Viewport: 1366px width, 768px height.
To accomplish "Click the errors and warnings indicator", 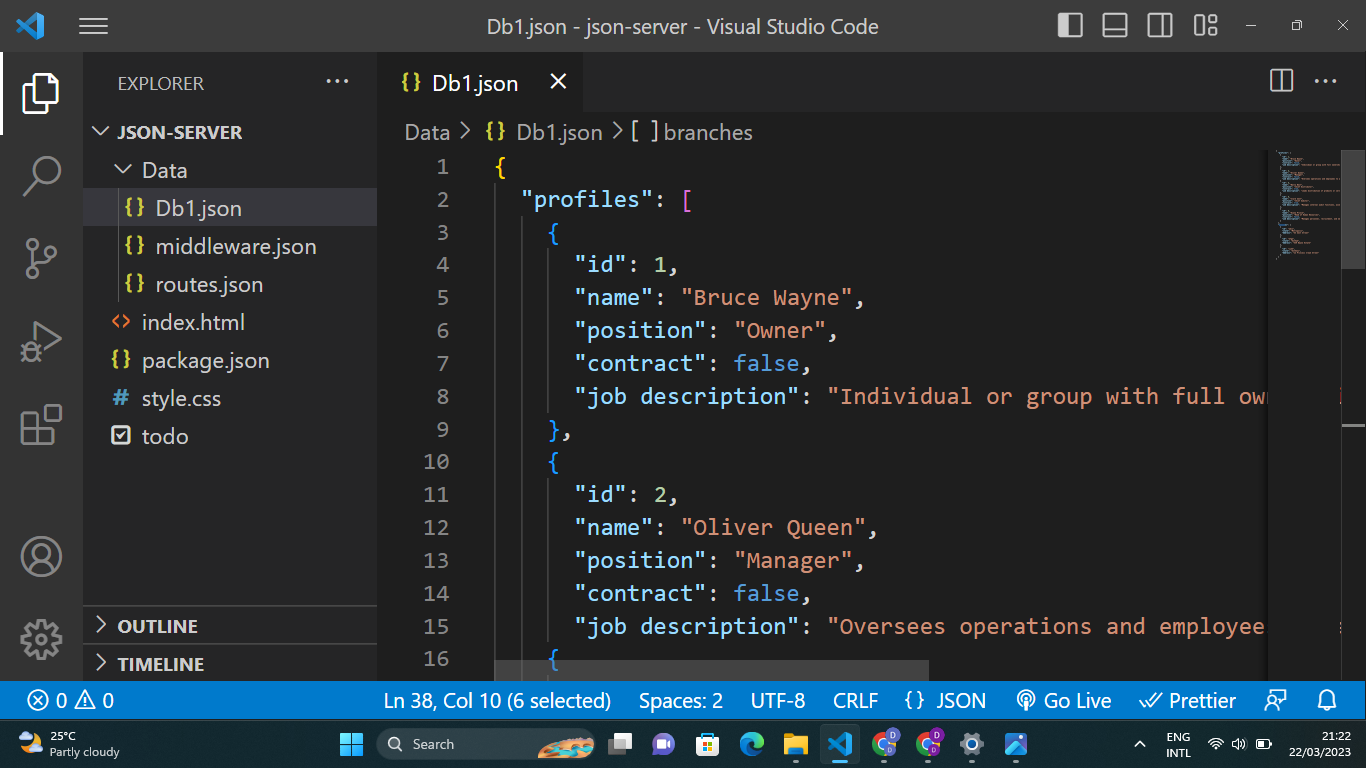I will (x=70, y=700).
